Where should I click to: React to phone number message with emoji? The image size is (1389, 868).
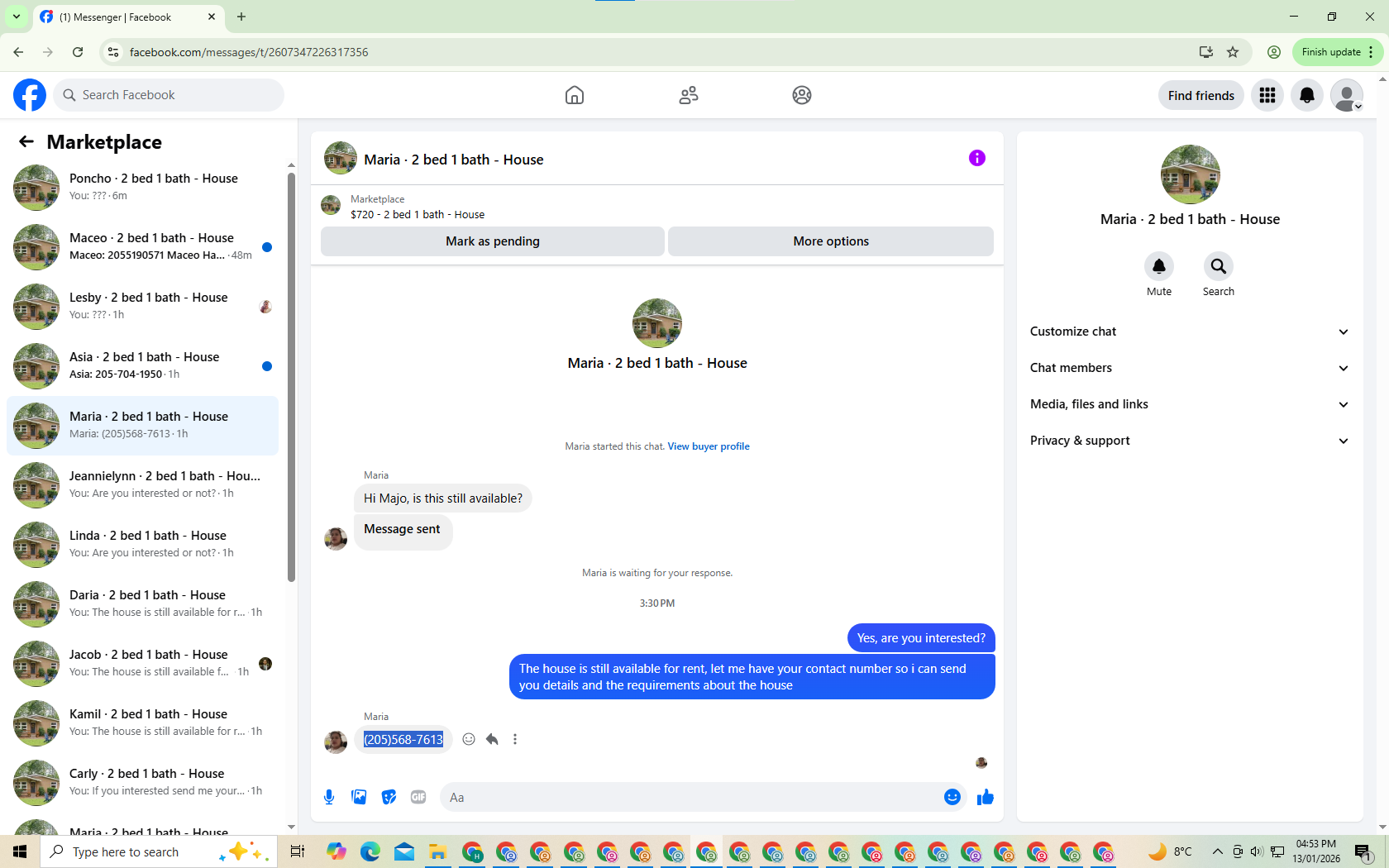click(469, 739)
